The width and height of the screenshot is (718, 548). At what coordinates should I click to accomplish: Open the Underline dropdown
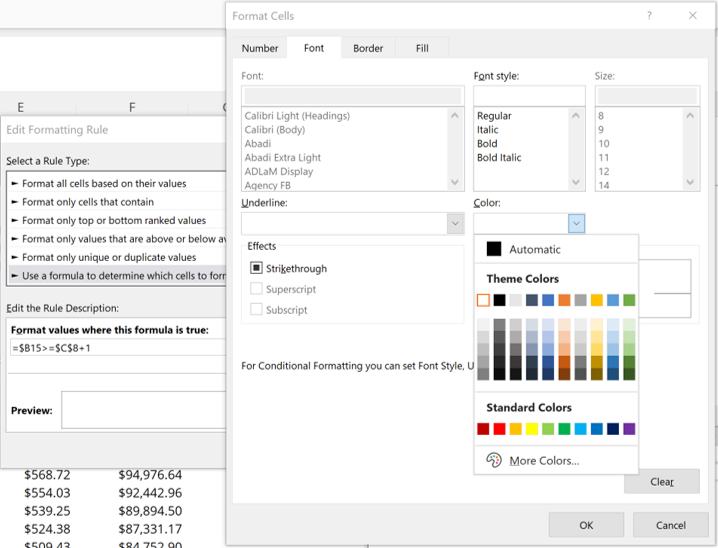point(455,224)
